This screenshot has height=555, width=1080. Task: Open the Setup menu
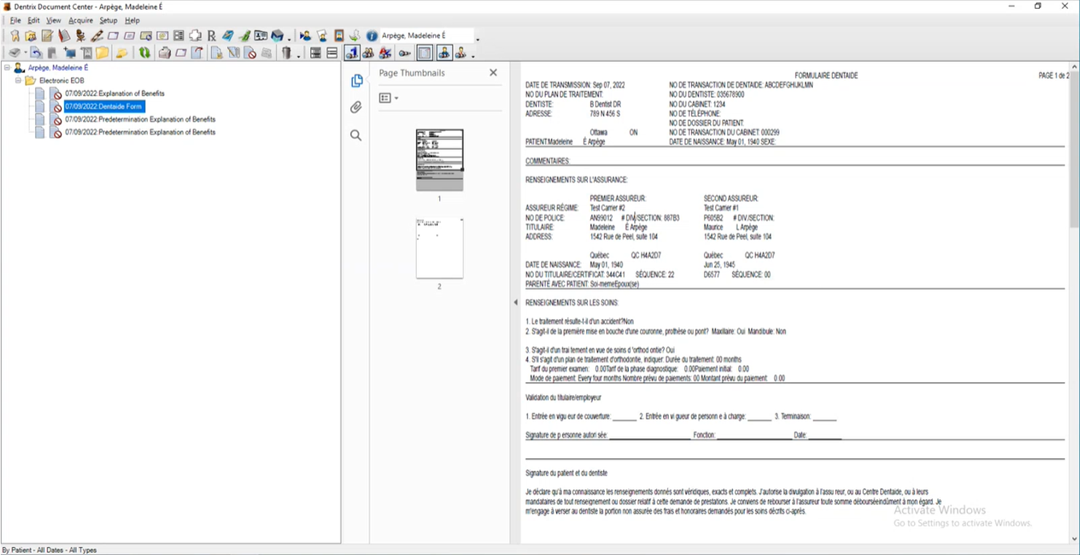(x=108, y=20)
